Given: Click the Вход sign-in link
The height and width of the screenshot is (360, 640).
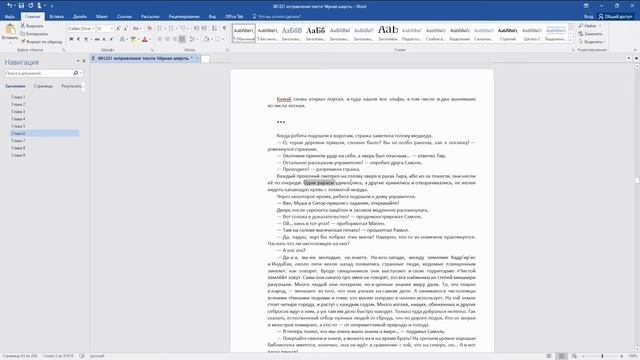Looking at the screenshot, I should coord(588,16).
